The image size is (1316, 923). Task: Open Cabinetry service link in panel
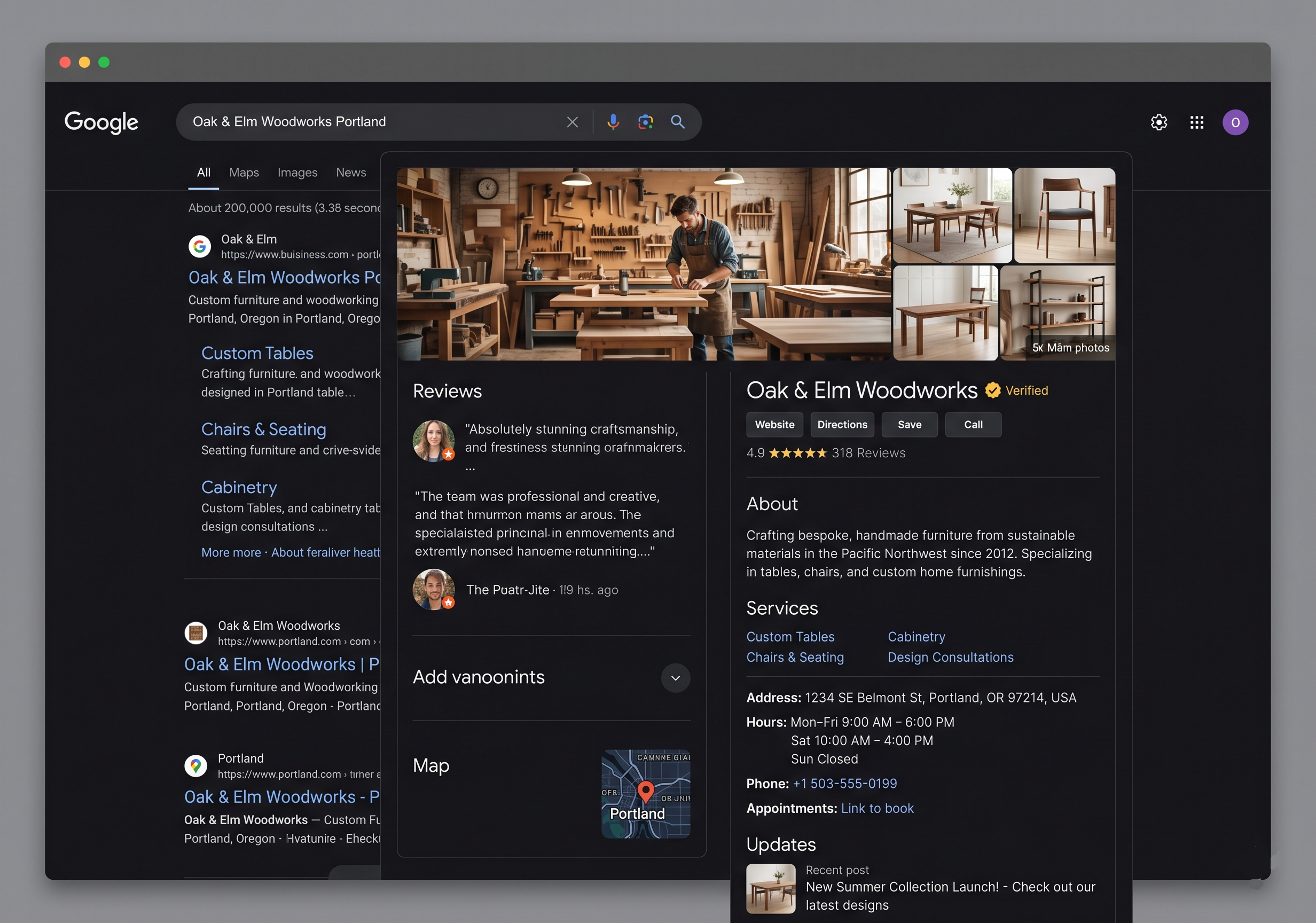pyautogui.click(x=916, y=637)
